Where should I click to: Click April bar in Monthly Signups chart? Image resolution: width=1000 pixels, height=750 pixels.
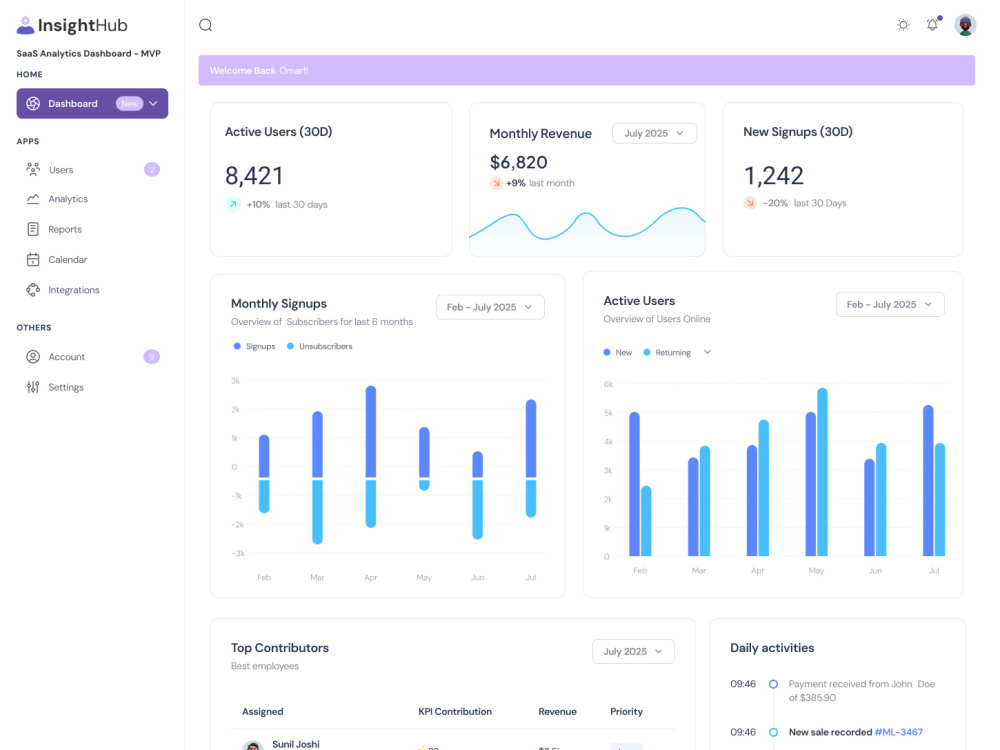371,432
